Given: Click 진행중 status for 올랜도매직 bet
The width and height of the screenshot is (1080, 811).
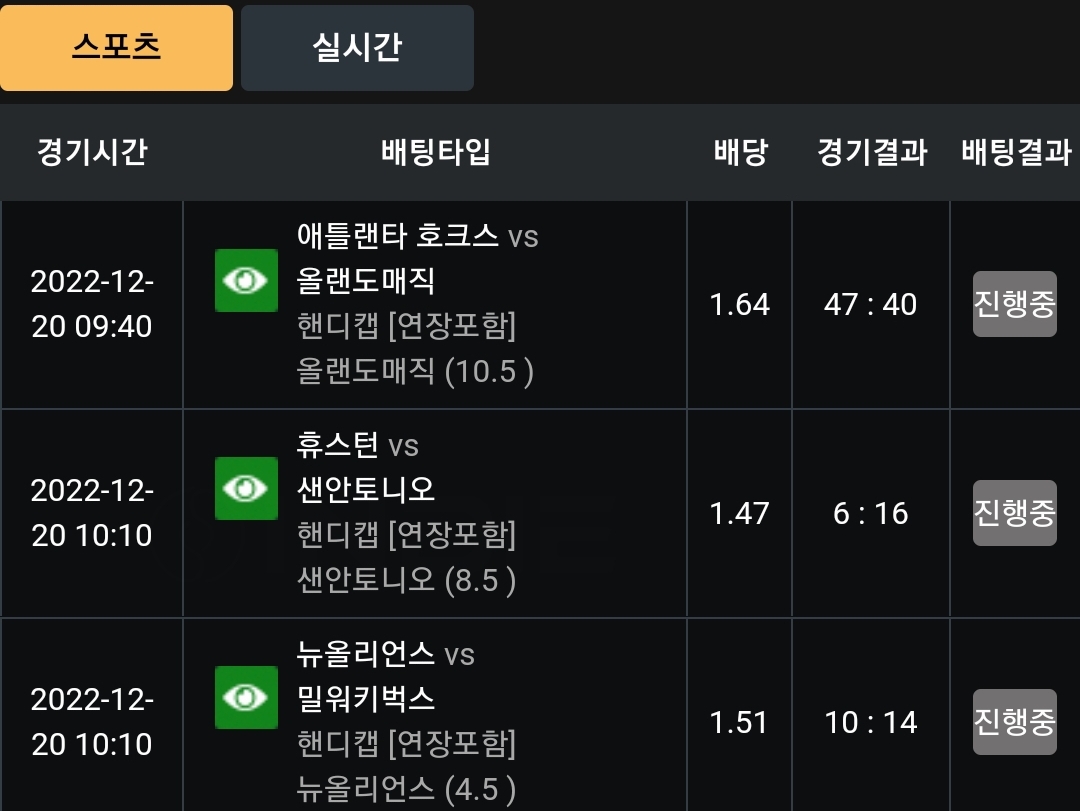Looking at the screenshot, I should point(1015,304).
